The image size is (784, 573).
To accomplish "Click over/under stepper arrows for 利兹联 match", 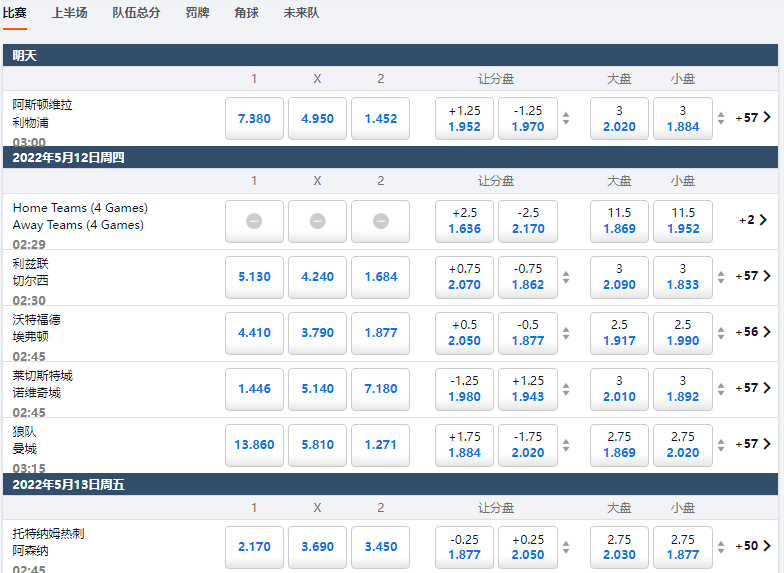I will point(721,277).
